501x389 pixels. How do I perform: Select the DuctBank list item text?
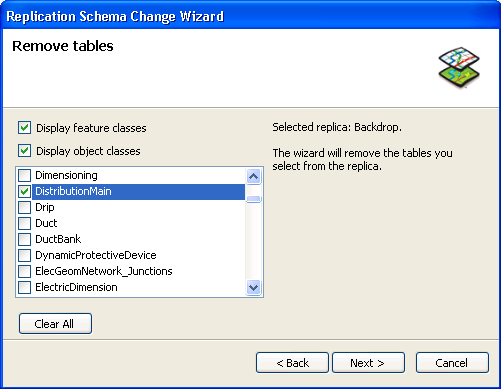click(x=58, y=239)
